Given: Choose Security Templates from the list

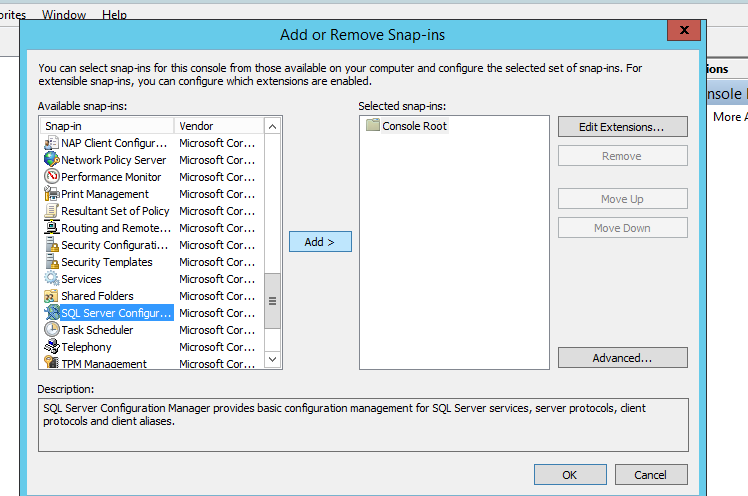Looking at the screenshot, I should coord(106,262).
